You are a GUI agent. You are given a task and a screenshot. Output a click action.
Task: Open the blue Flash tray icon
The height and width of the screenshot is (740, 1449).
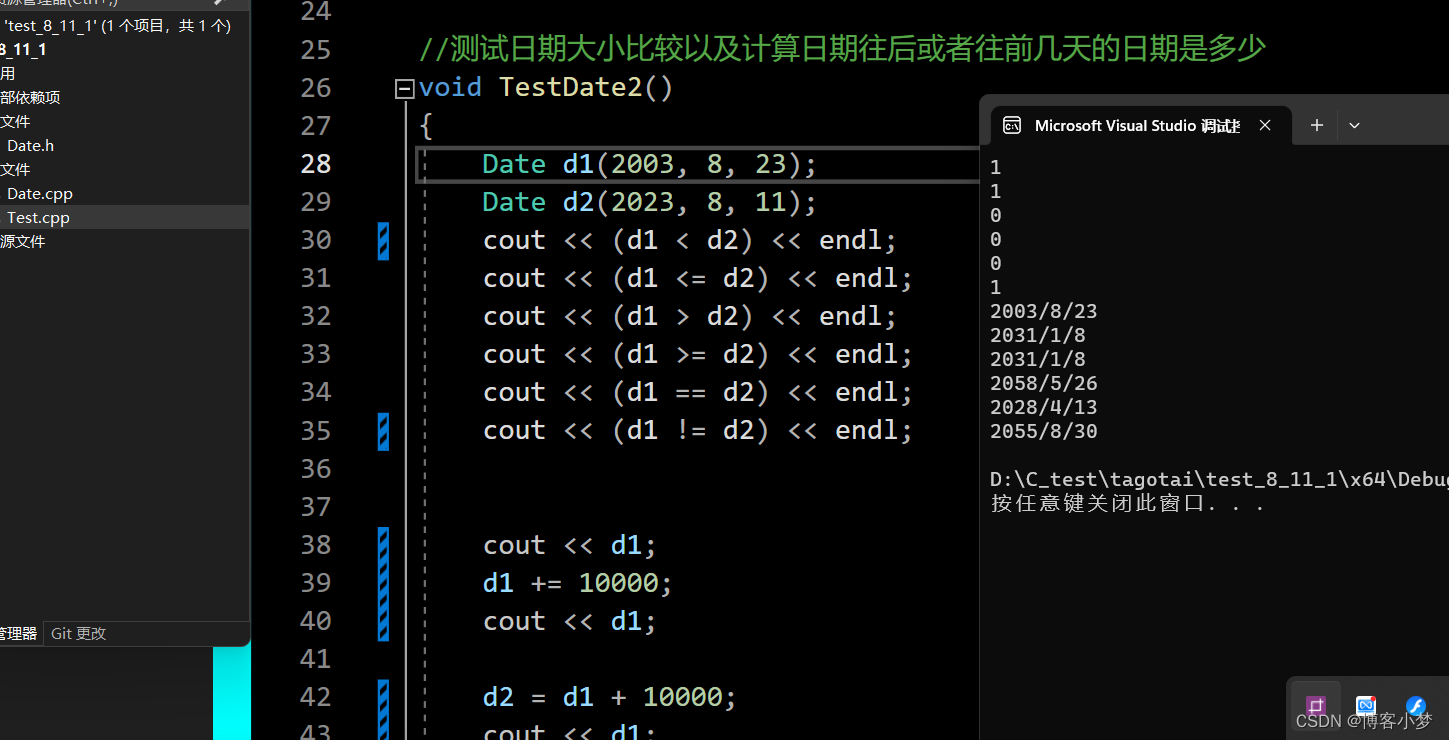[x=1416, y=706]
